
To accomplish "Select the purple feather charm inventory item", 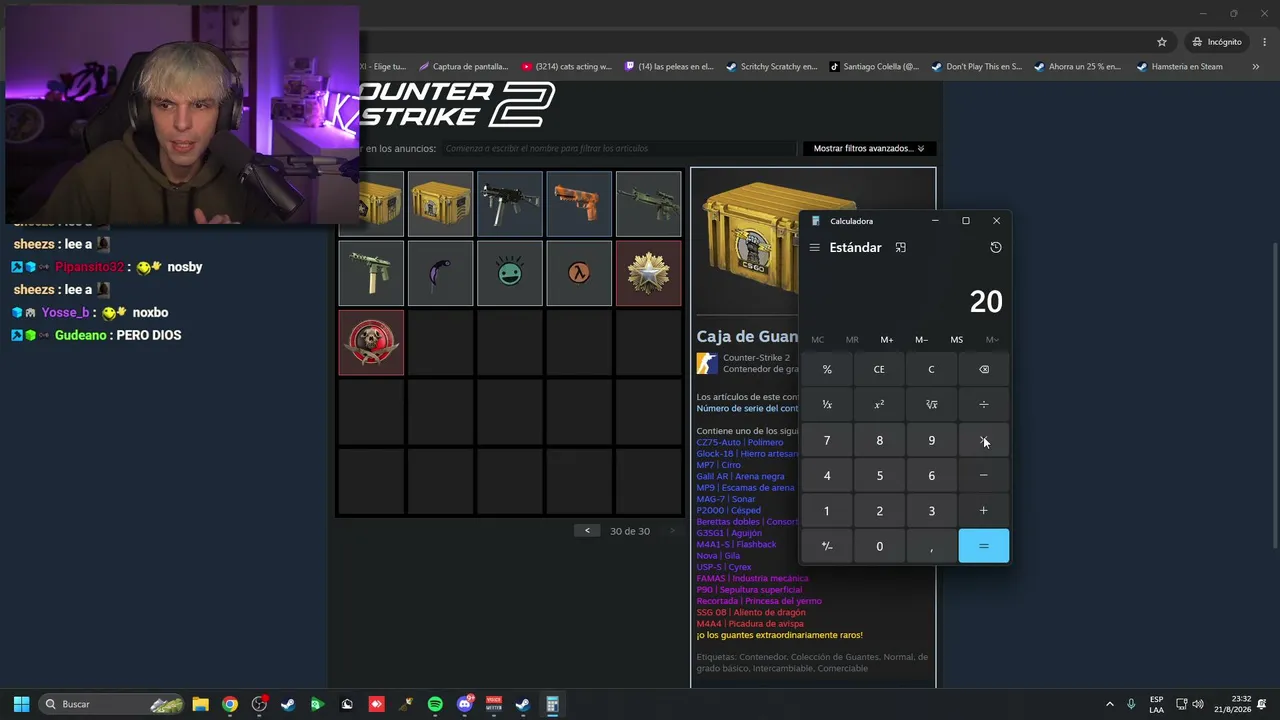I will [441, 273].
